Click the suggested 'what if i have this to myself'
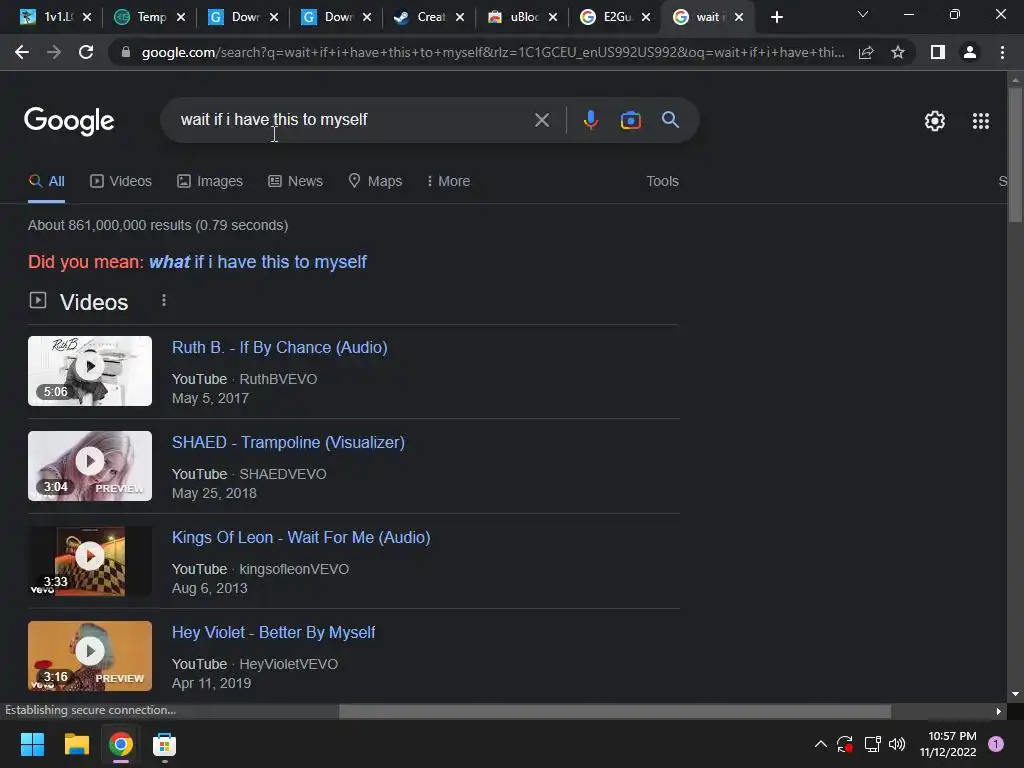The width and height of the screenshot is (1024, 768). point(258,262)
